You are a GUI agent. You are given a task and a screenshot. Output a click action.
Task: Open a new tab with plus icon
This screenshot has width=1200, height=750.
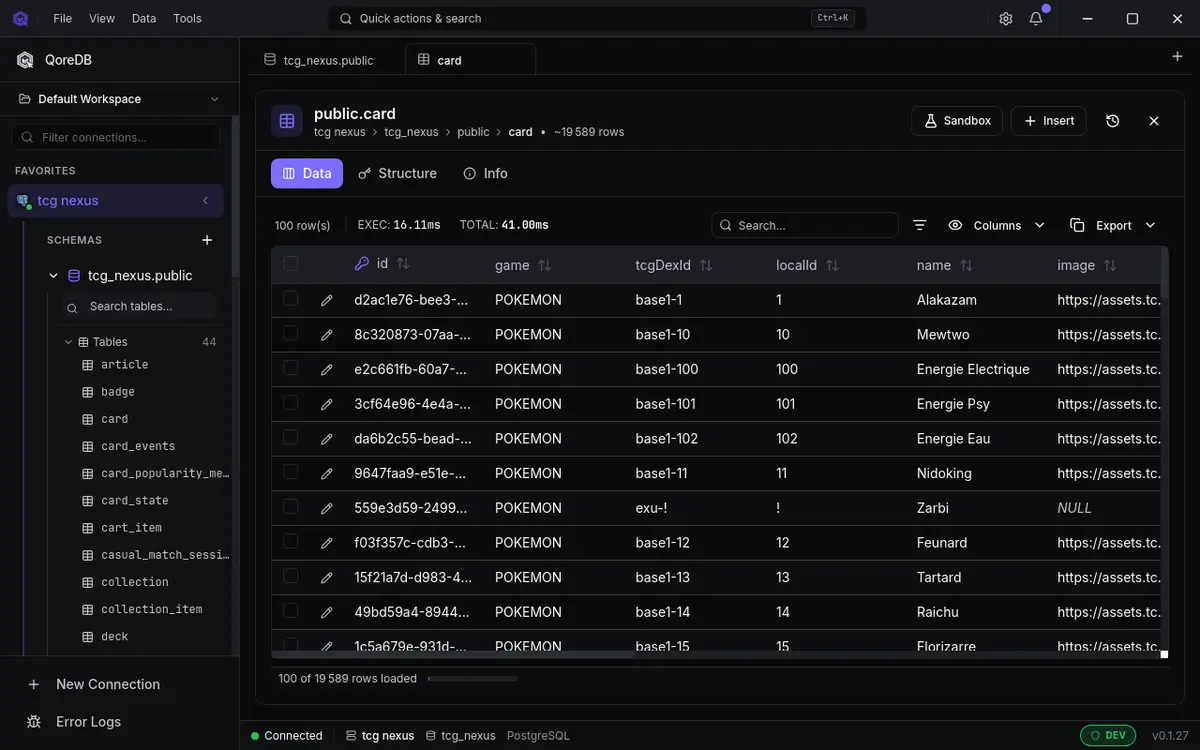[1177, 57]
